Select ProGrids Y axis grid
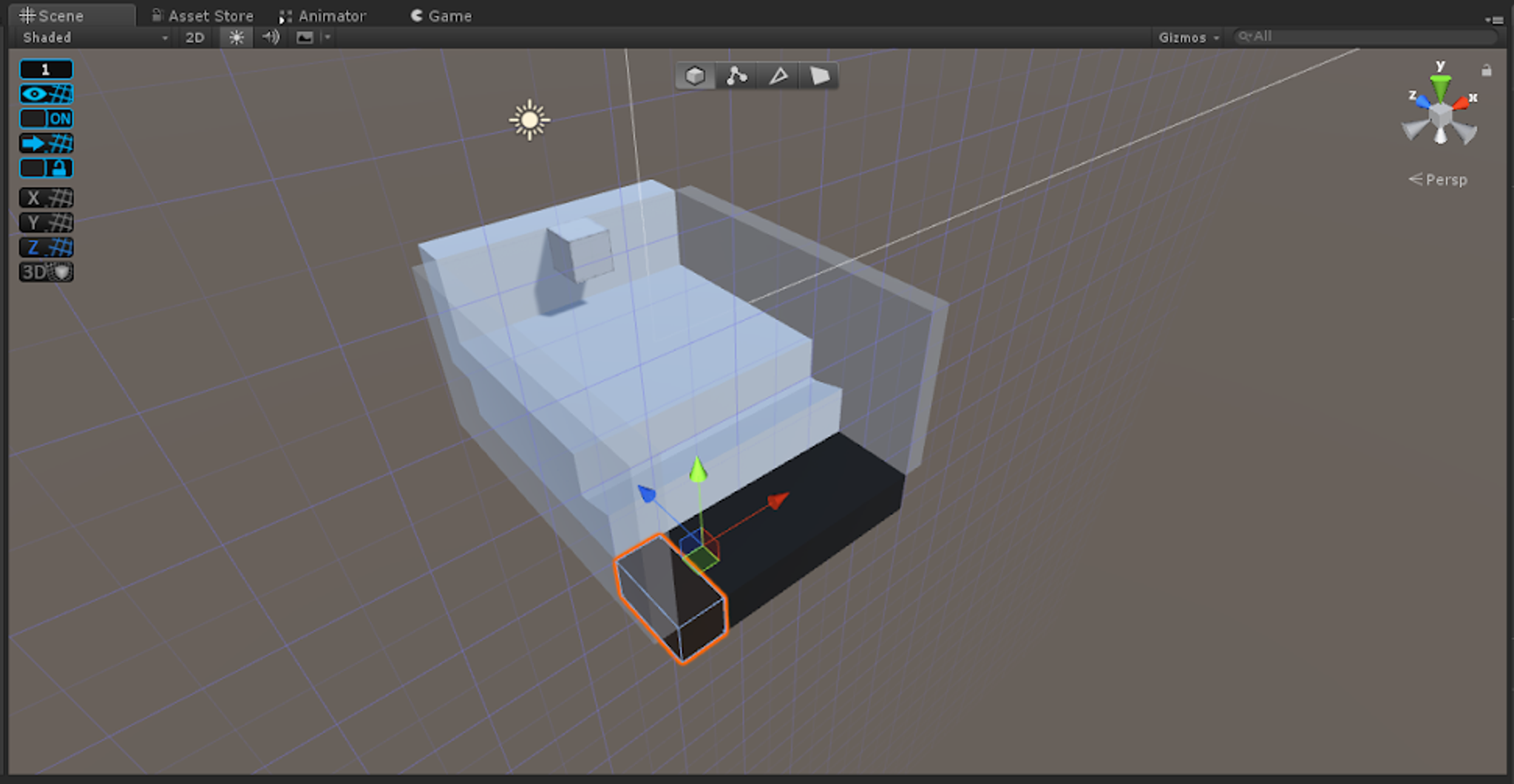This screenshot has height=784, width=1514. (x=46, y=222)
